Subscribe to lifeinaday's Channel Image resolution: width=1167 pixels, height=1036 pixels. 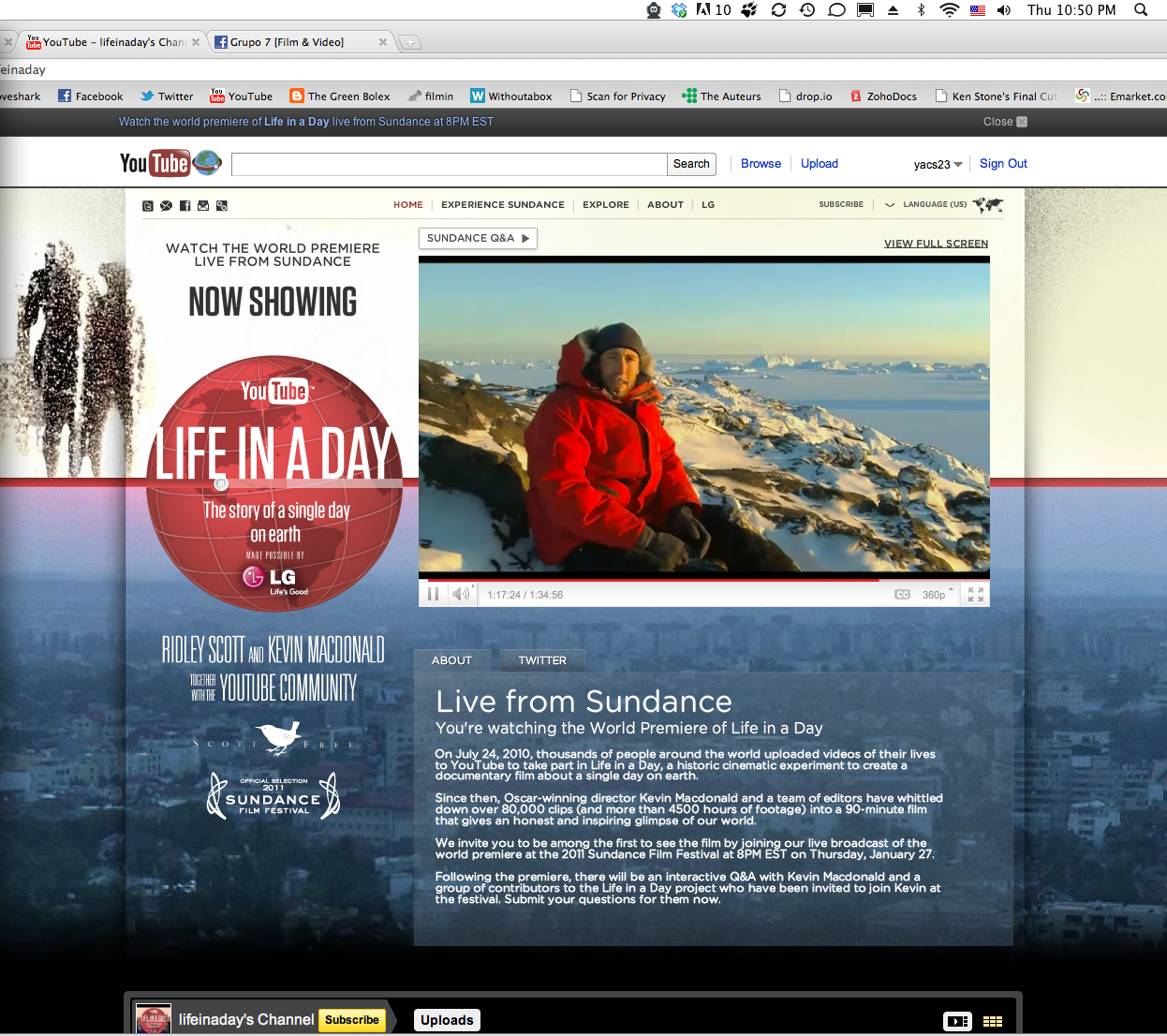352,1020
